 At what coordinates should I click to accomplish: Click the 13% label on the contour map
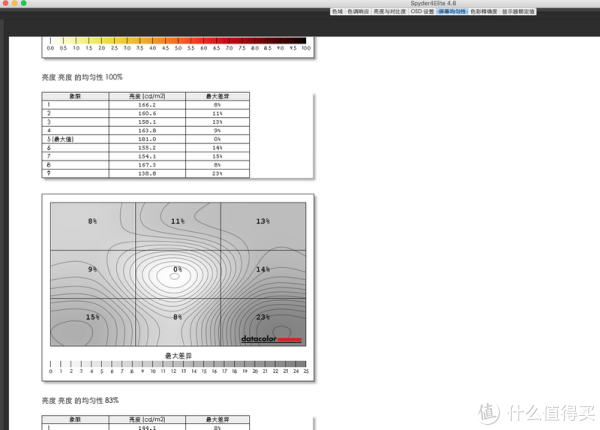[x=263, y=221]
